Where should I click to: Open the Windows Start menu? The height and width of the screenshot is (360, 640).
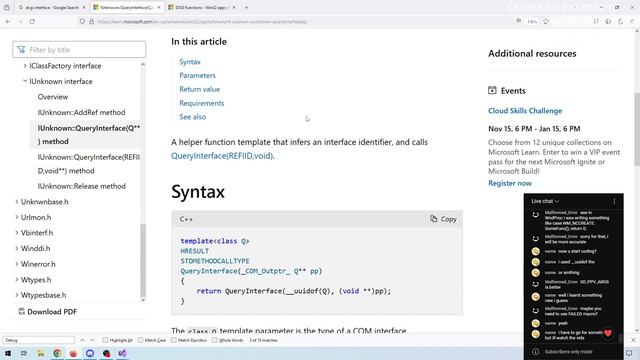(x=8, y=353)
